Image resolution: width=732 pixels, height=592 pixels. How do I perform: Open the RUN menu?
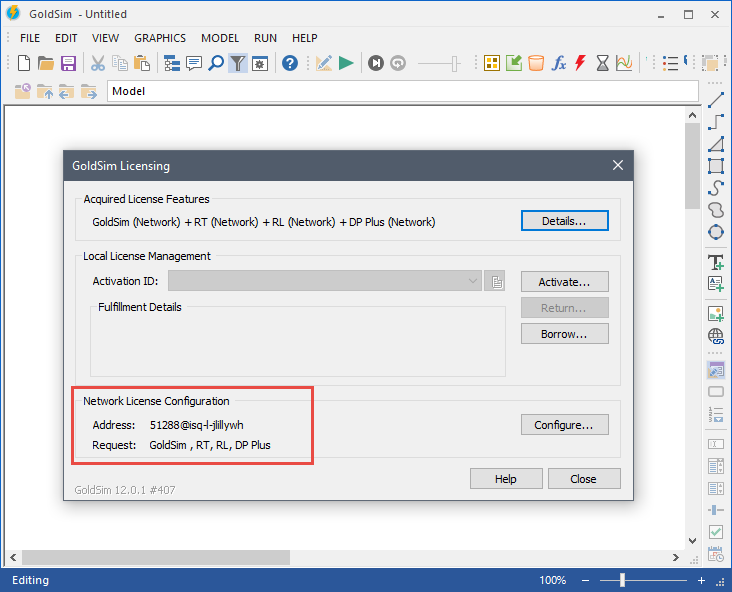pyautogui.click(x=265, y=38)
